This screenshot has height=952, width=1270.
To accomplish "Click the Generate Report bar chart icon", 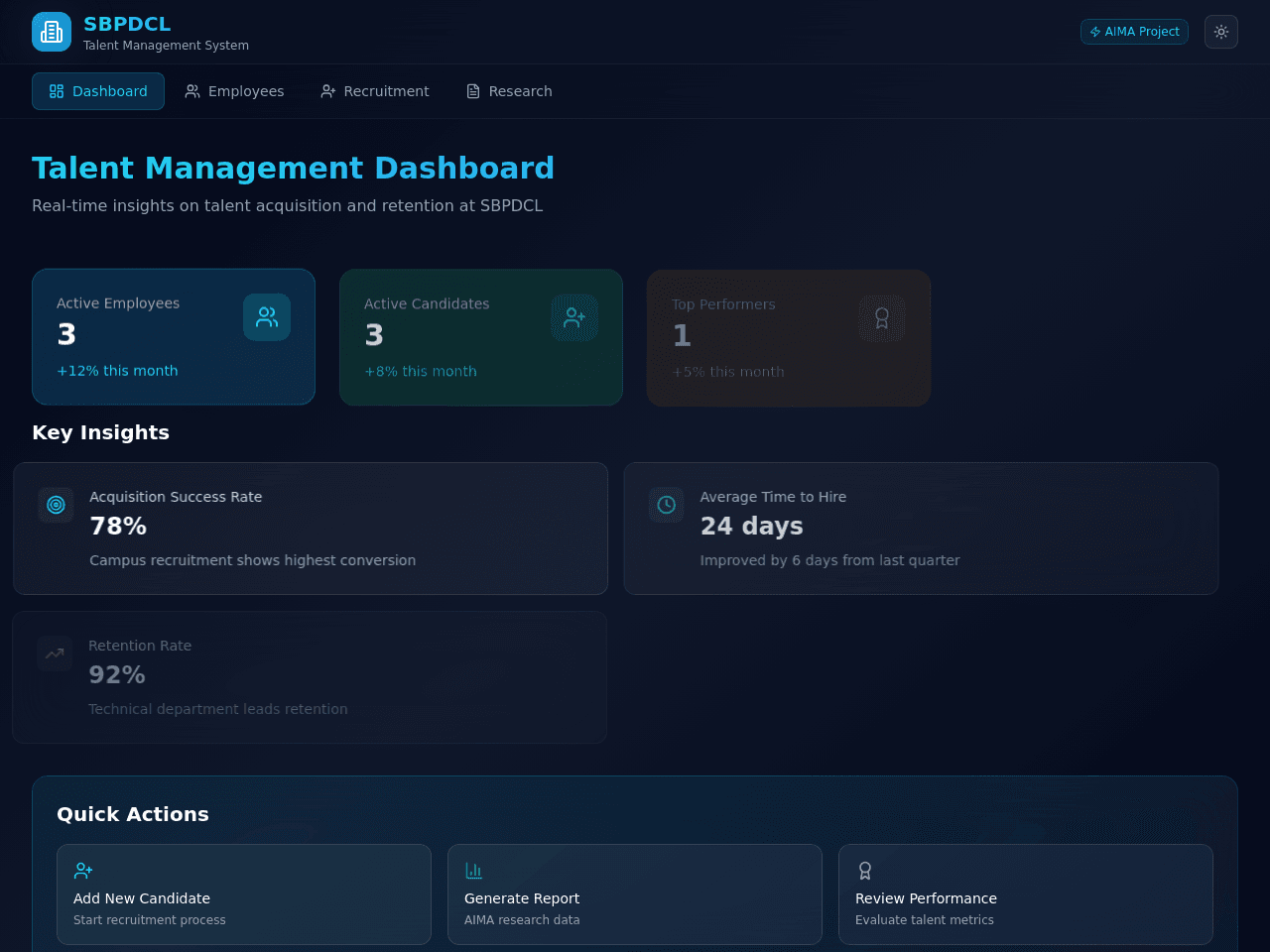I will coord(474,871).
